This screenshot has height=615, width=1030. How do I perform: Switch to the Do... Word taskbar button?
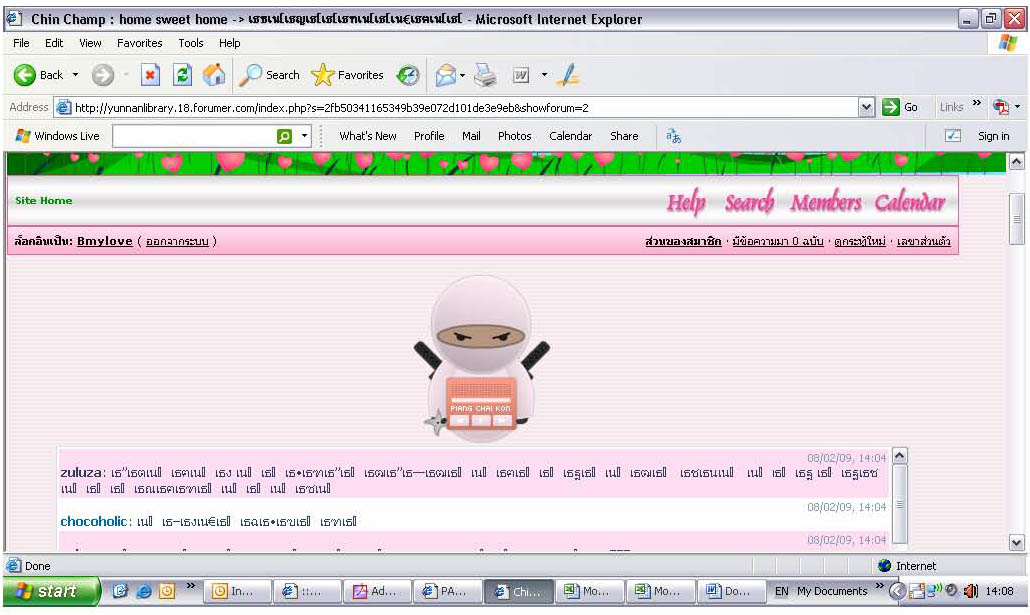[x=731, y=591]
